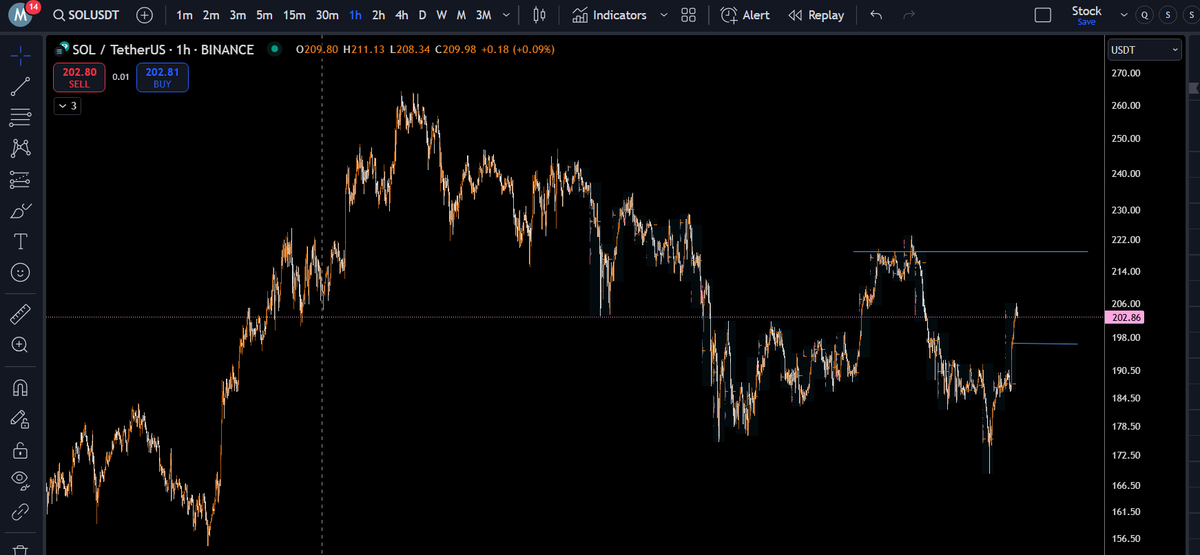Viewport: 1200px width, 555px height.
Task: Start bar Replay mode
Action: 817,16
